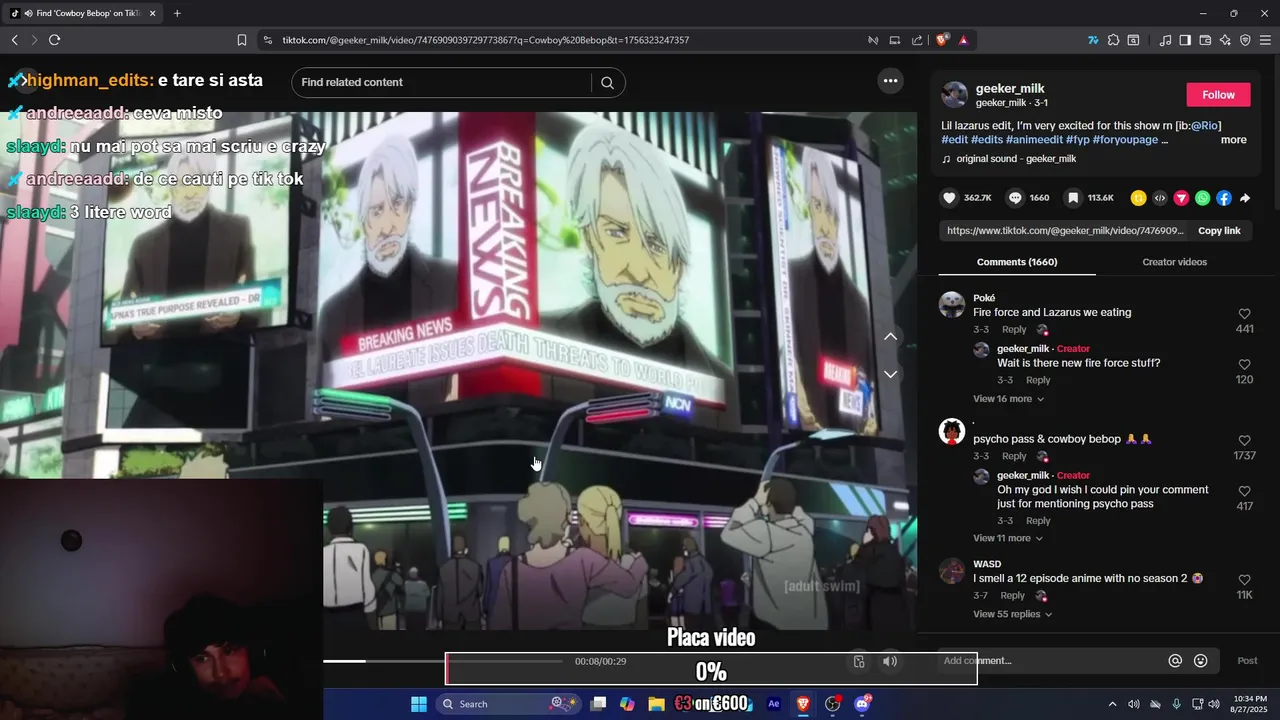This screenshot has width=1280, height=720.
Task: Open the @Rio mention link
Action: [x=1204, y=125]
